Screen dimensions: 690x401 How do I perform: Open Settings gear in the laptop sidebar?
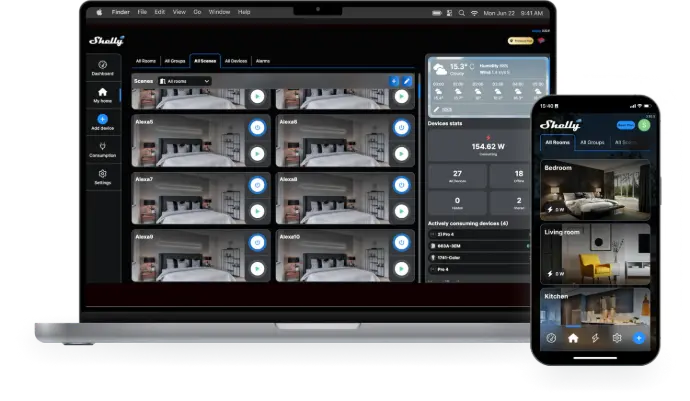pyautogui.click(x=102, y=176)
